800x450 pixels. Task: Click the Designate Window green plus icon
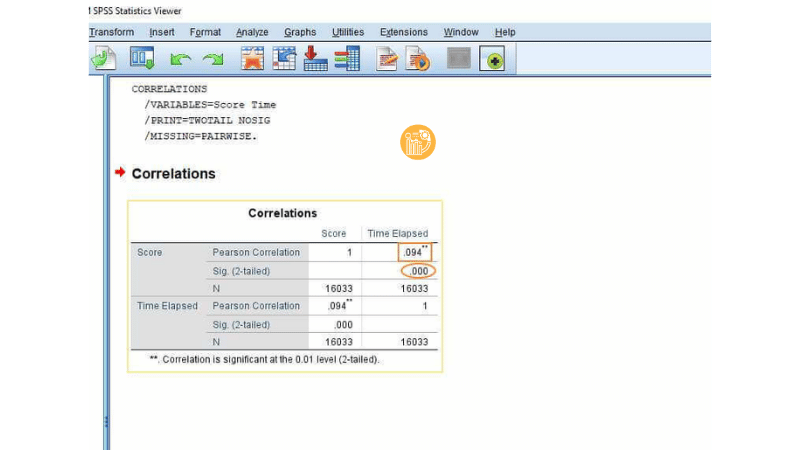click(x=492, y=59)
